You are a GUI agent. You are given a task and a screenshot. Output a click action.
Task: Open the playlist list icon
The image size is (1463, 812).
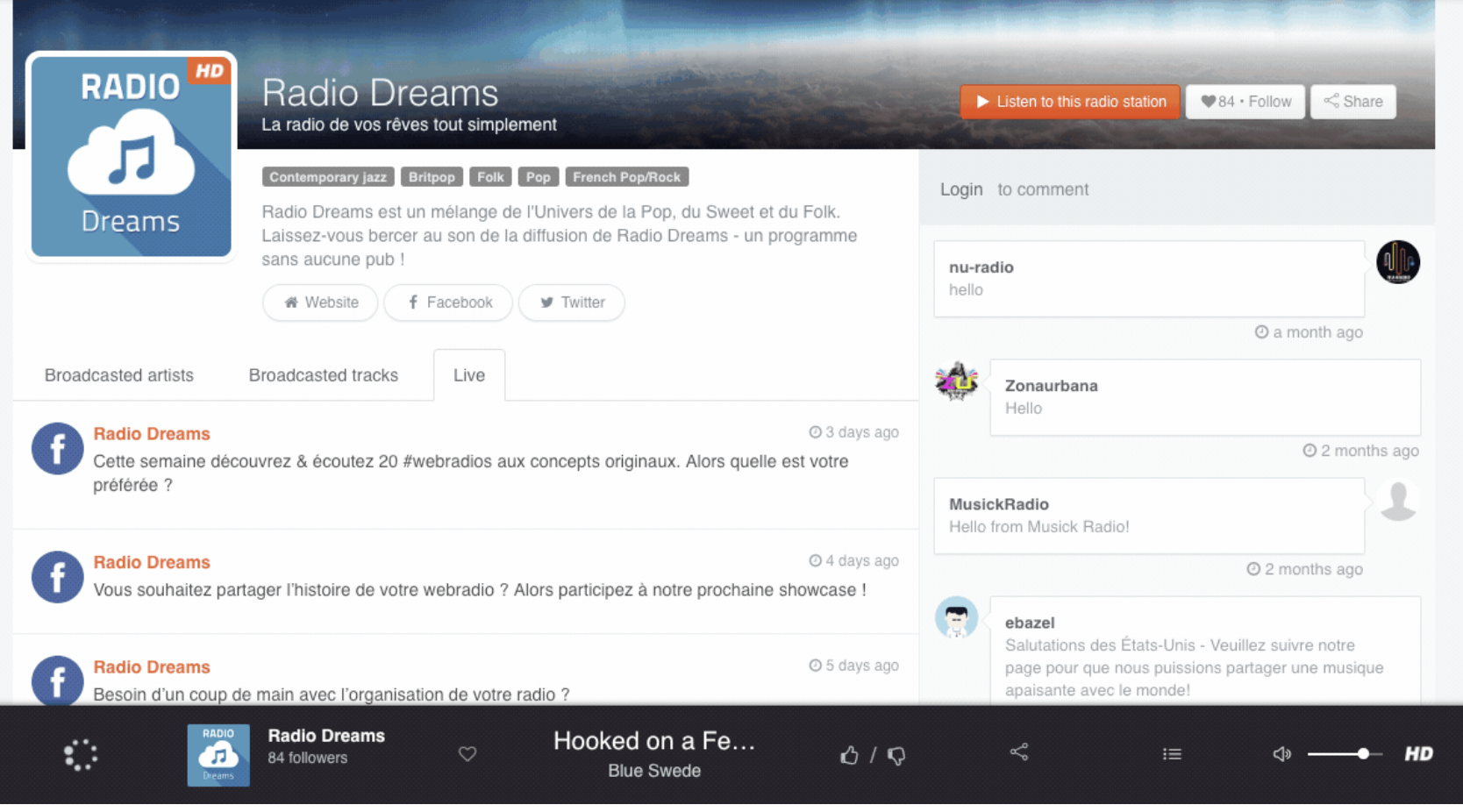(x=1172, y=753)
